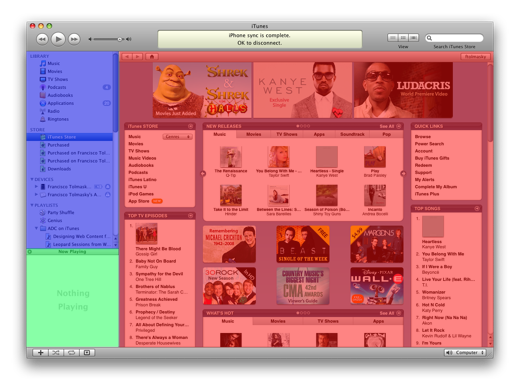Screen dimensions: 520x391
Task: Collapse the Playlists section triangle
Action: (32, 205)
